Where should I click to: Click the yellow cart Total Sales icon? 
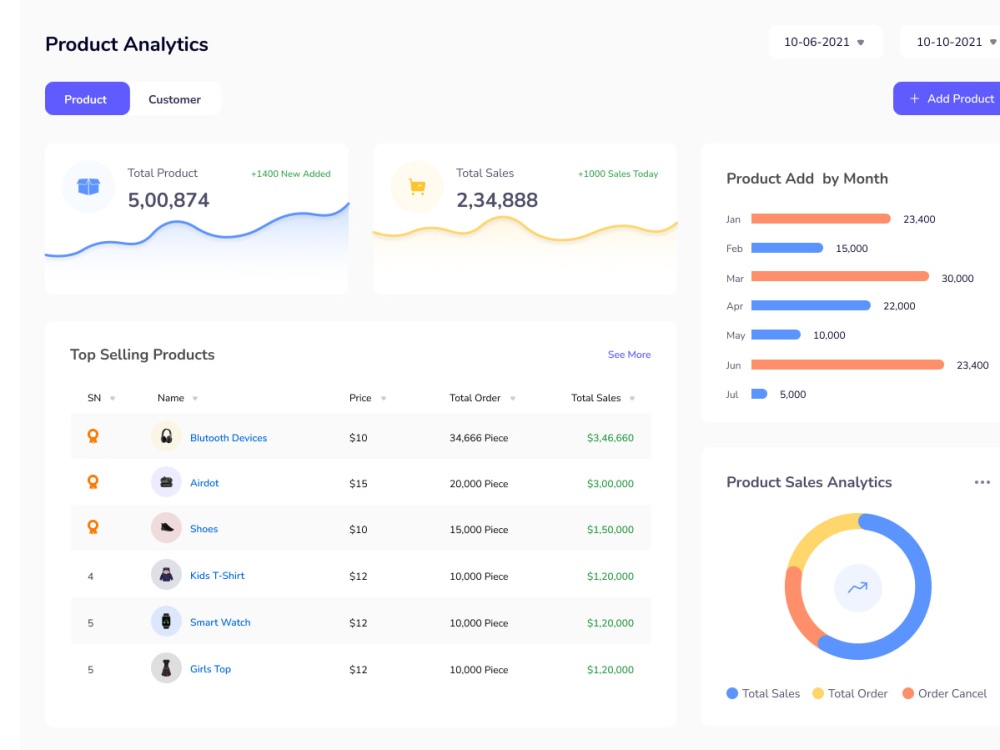417,187
